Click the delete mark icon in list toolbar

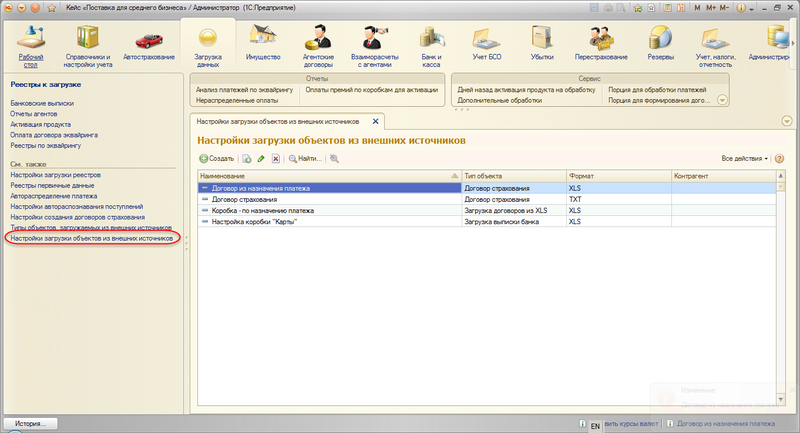point(275,158)
